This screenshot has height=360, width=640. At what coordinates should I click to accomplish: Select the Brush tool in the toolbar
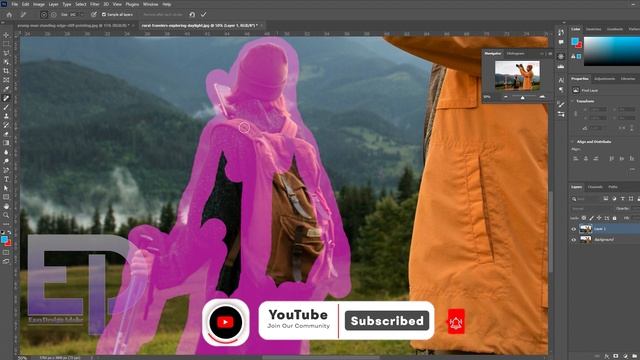pyautogui.click(x=6, y=107)
